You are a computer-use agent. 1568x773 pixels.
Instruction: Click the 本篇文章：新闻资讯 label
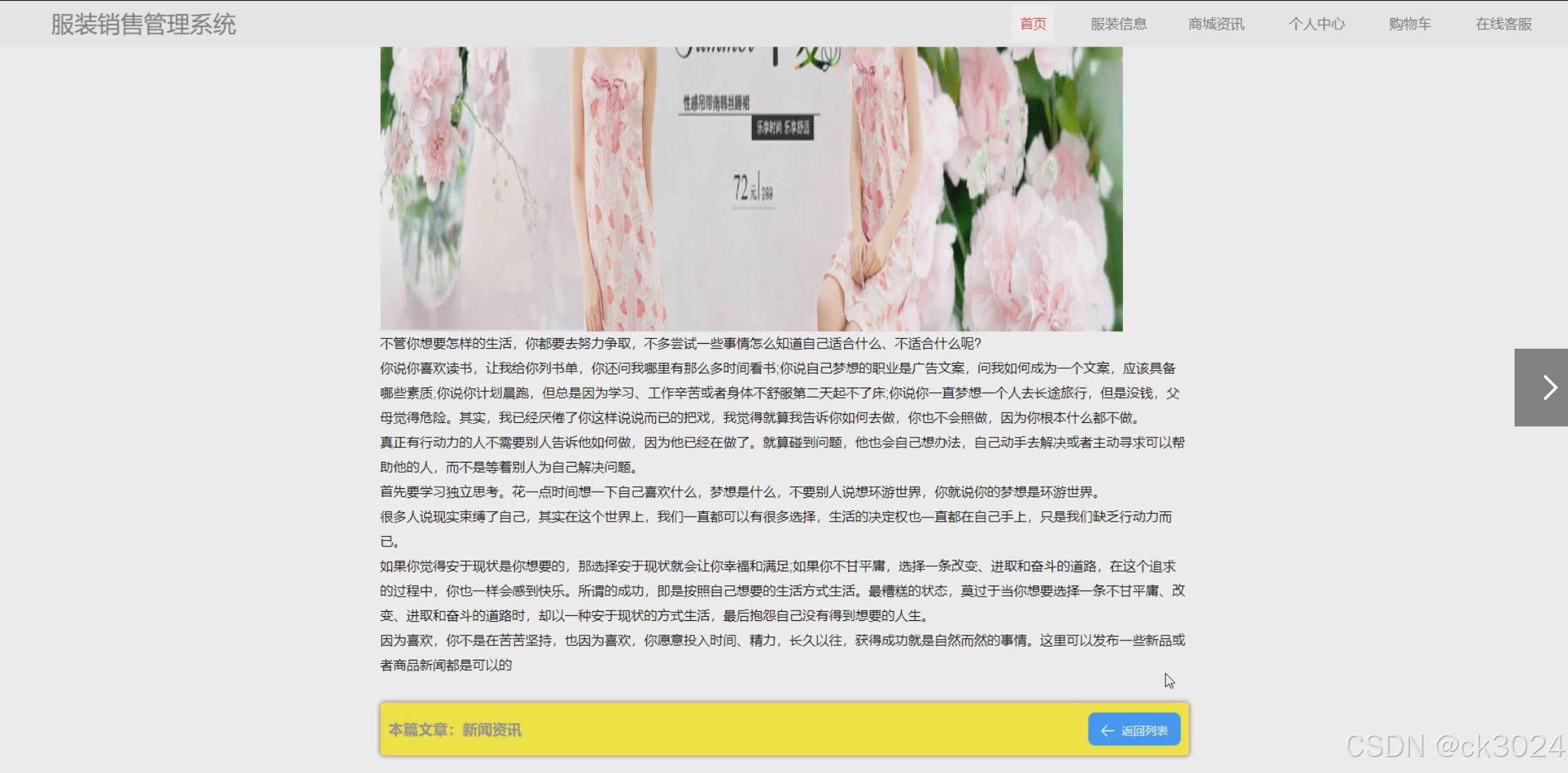(x=455, y=730)
